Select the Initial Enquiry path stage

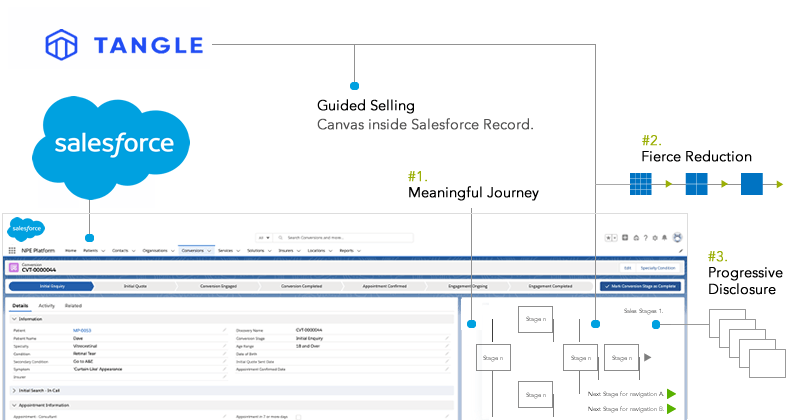[52, 286]
